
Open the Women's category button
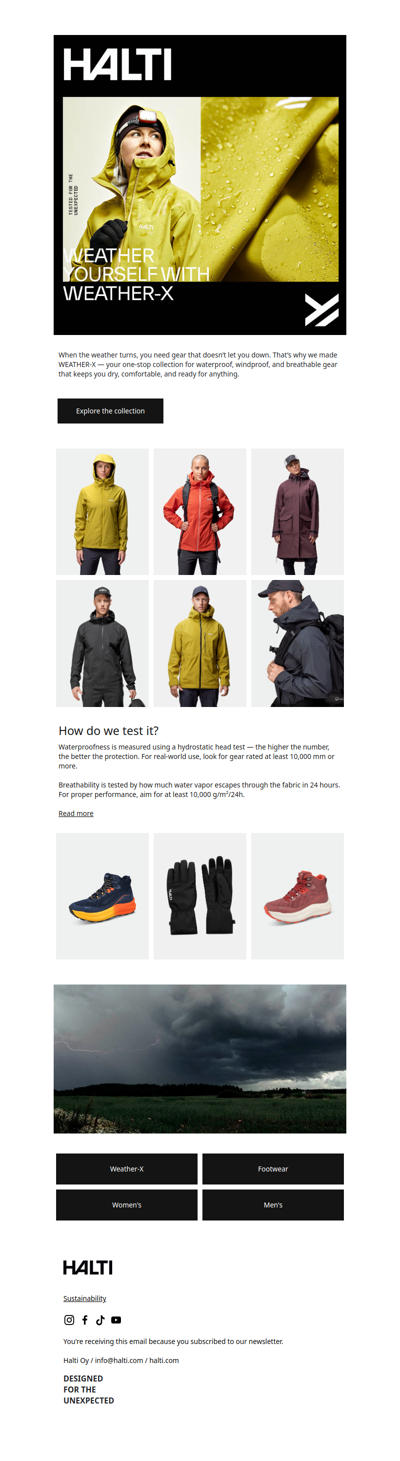127,1205
